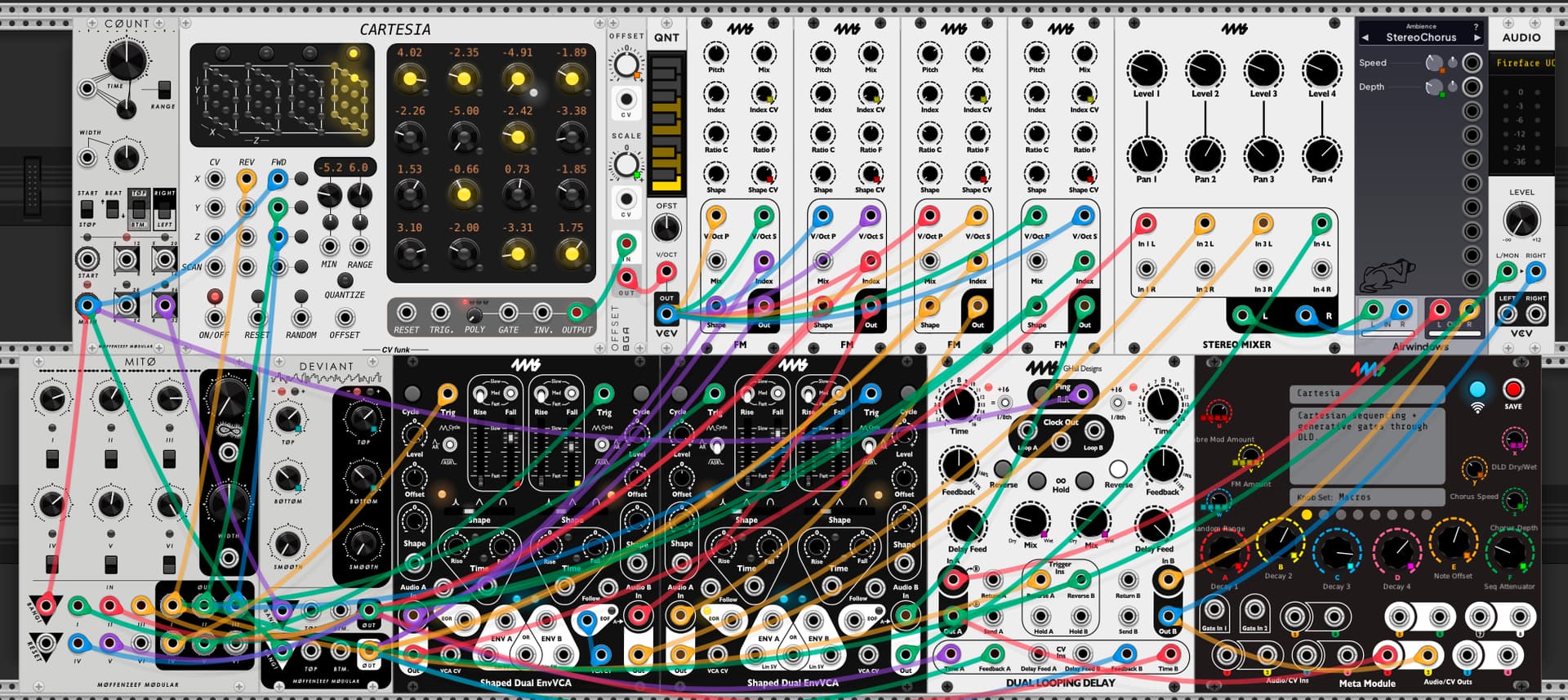The height and width of the screenshot is (700, 1568).
Task: Click the Note Offset knob E on Meta Module
Action: (x=1453, y=542)
